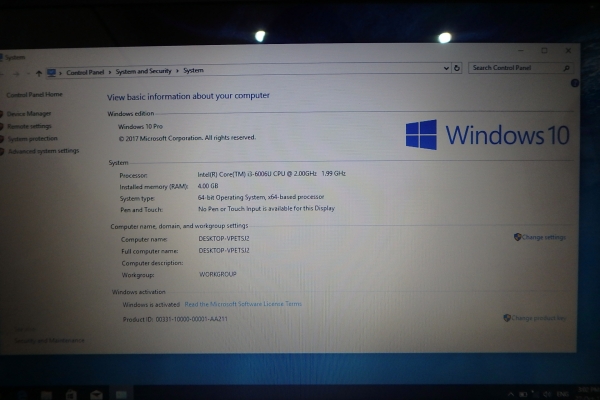Select Control Panel in the breadcrumb
Screen dimensions: 600x400
(x=85, y=72)
